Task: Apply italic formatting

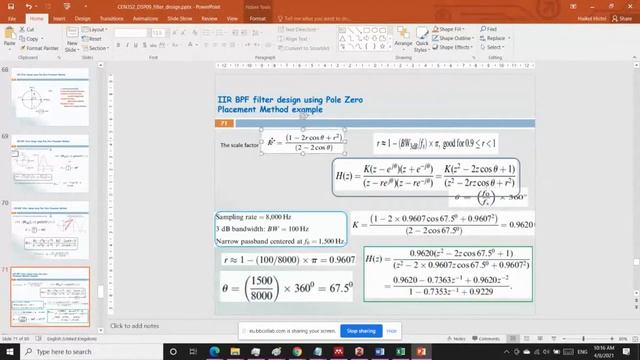Action: (x=127, y=45)
